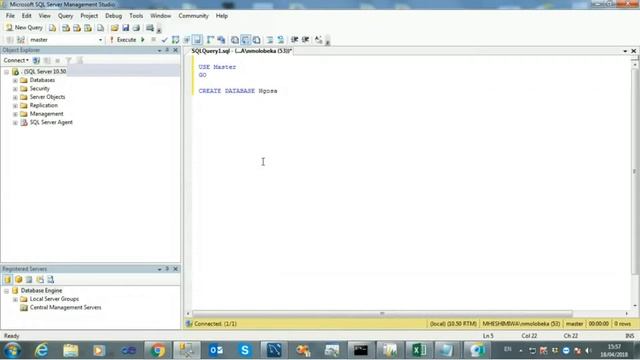Collapse the Database Engine node
Screen dimensions: 640x360
[7, 291]
